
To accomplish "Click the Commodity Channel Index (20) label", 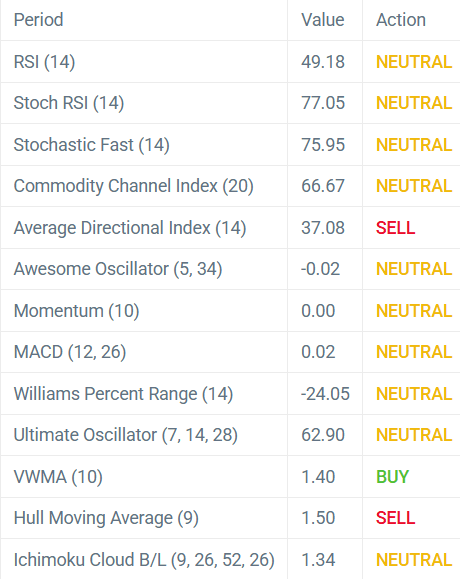I will click(134, 186).
